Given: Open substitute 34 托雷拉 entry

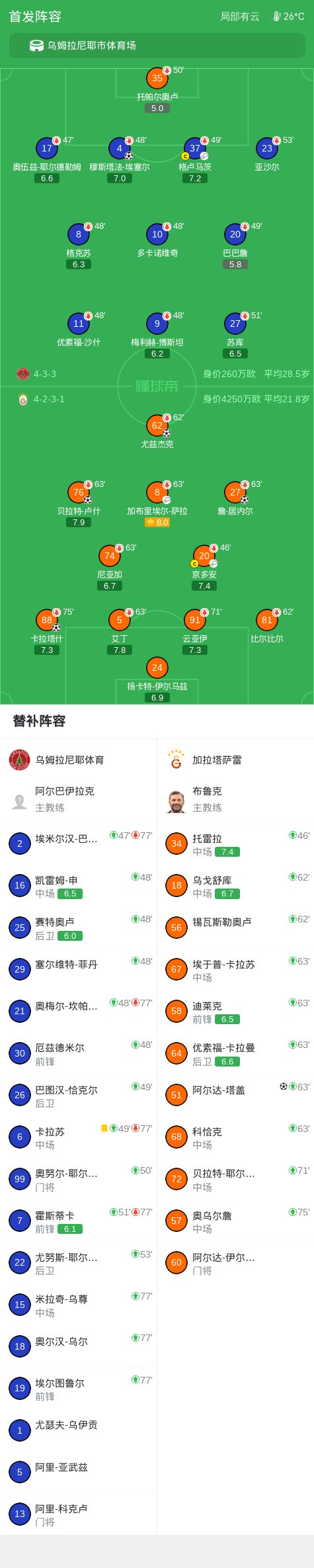Looking at the screenshot, I should coord(235,844).
